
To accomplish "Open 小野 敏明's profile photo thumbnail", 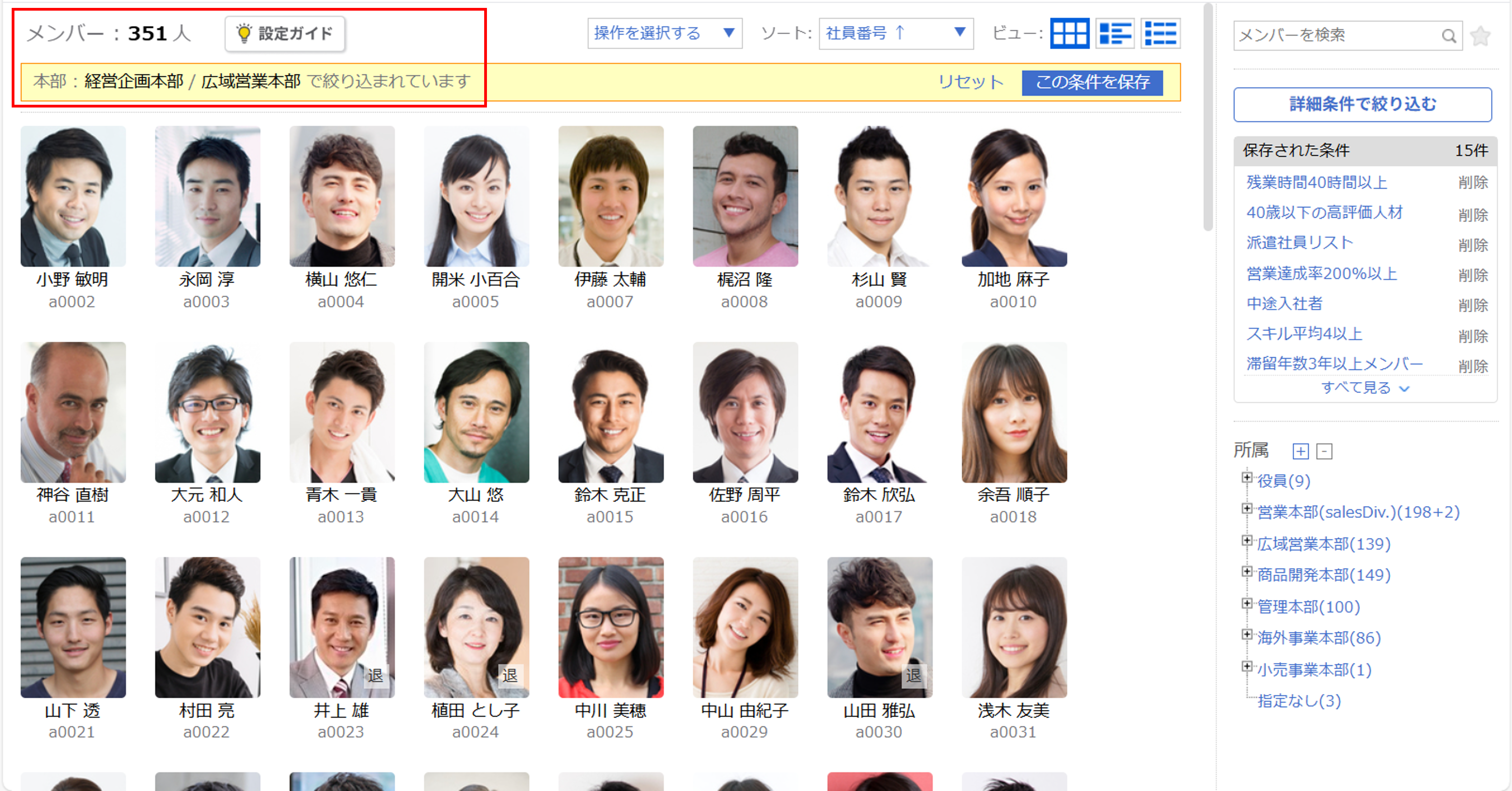I will pyautogui.click(x=73, y=196).
